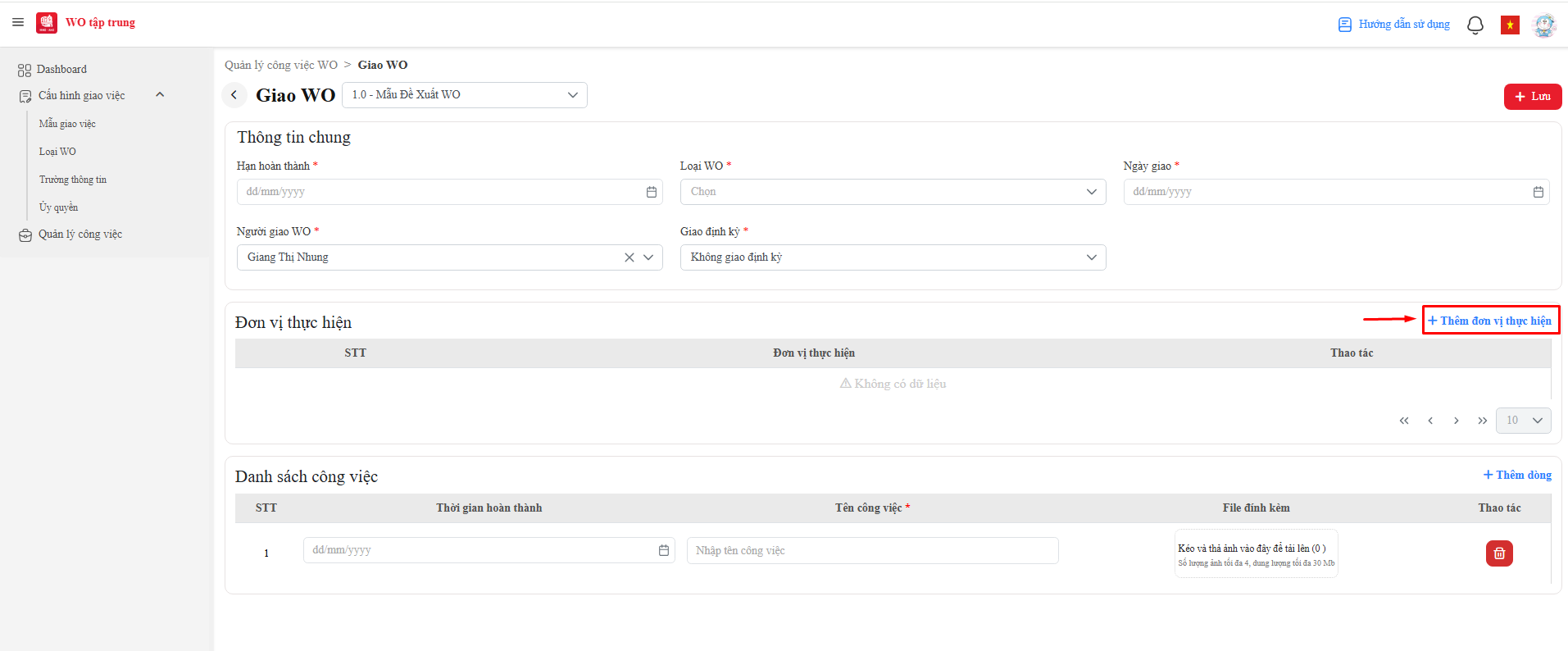Click the Tên công việc column header

[x=873, y=508]
